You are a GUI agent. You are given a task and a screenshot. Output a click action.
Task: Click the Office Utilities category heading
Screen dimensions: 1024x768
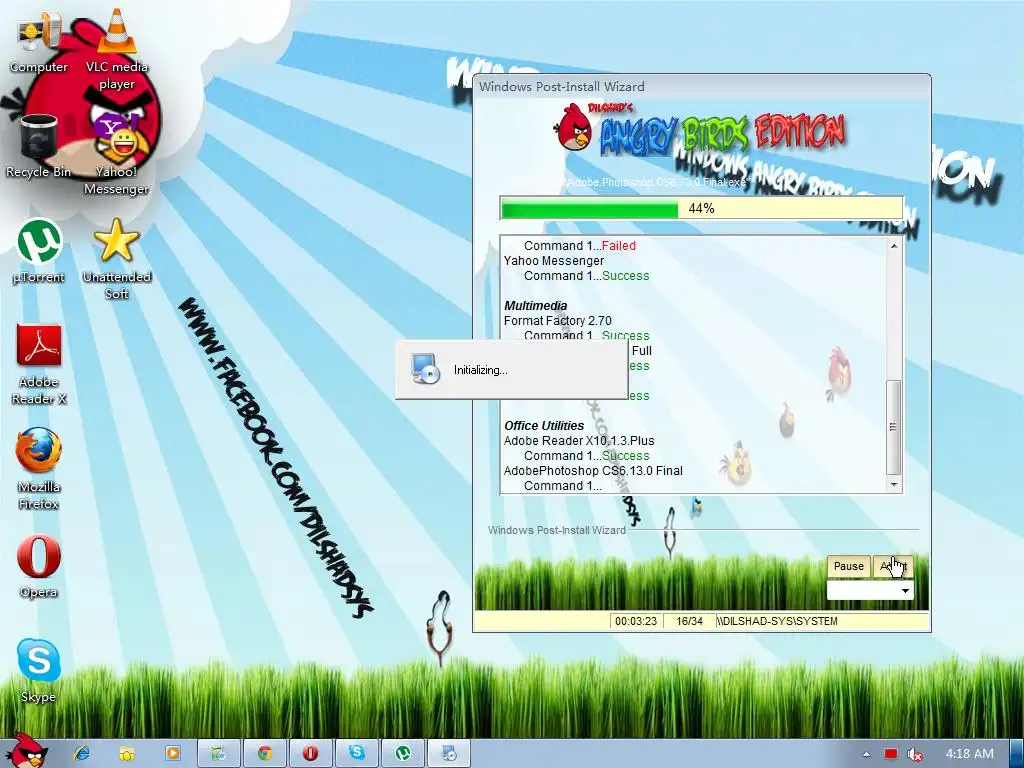point(544,426)
